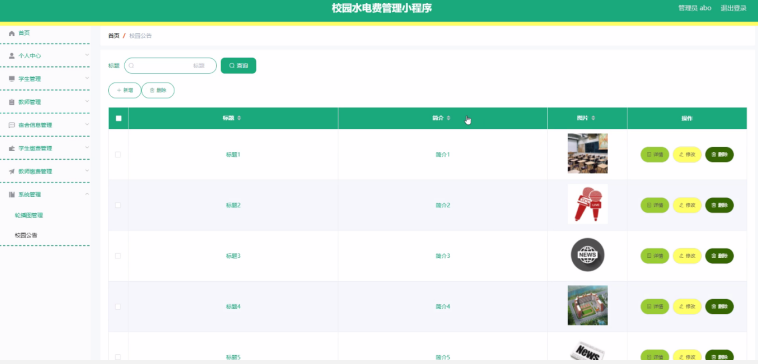
Task: Click the 标题4 cell text
Action: (233, 306)
